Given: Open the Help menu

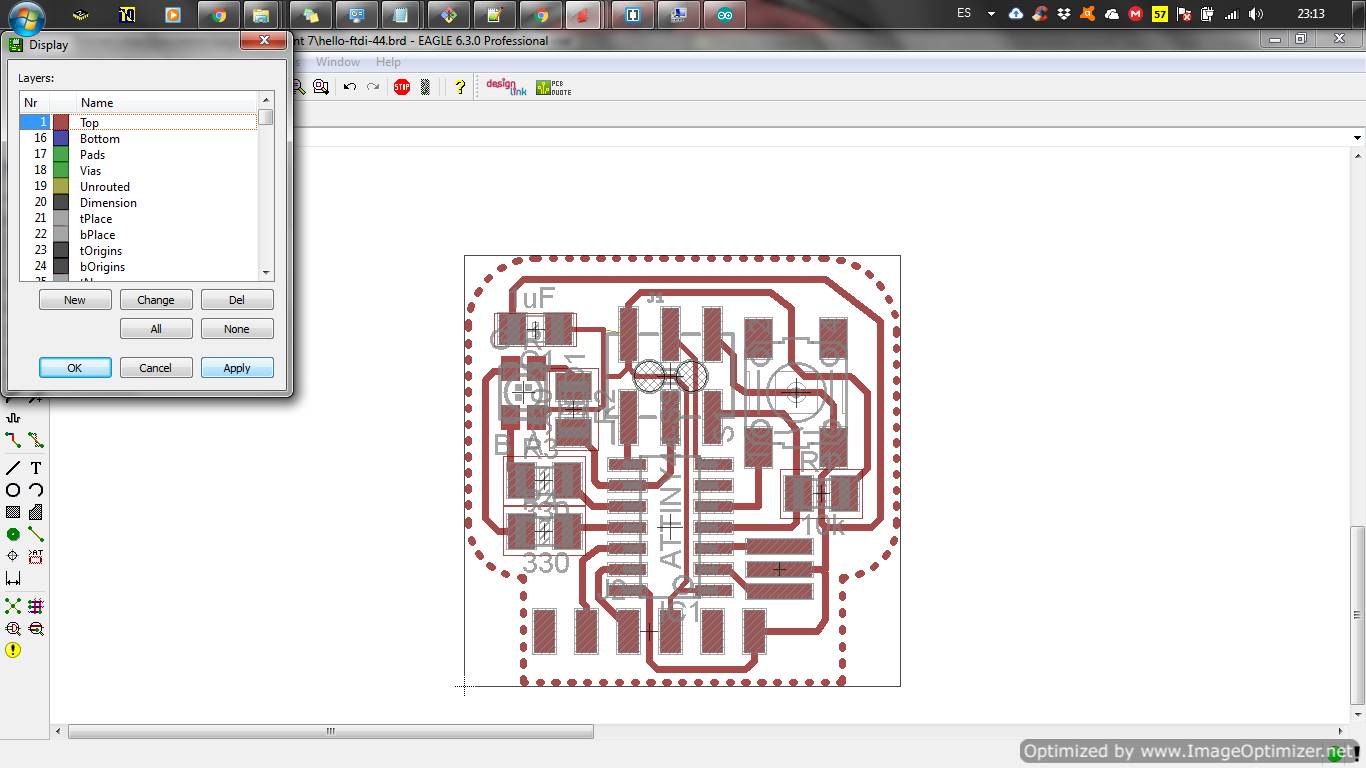Looking at the screenshot, I should click(x=388, y=62).
